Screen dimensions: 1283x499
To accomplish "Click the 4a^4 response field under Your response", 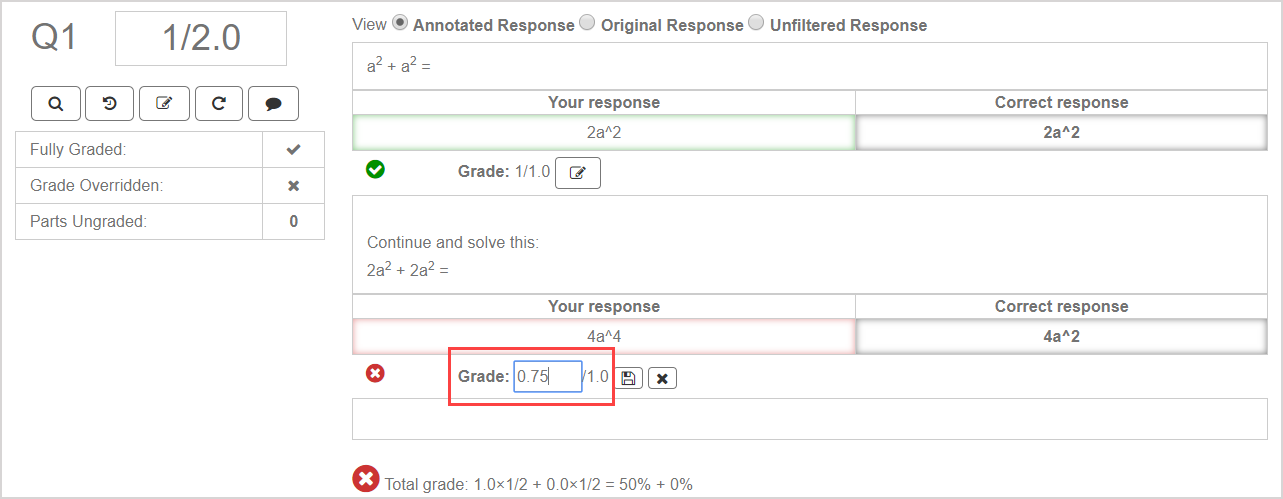I will [604, 337].
